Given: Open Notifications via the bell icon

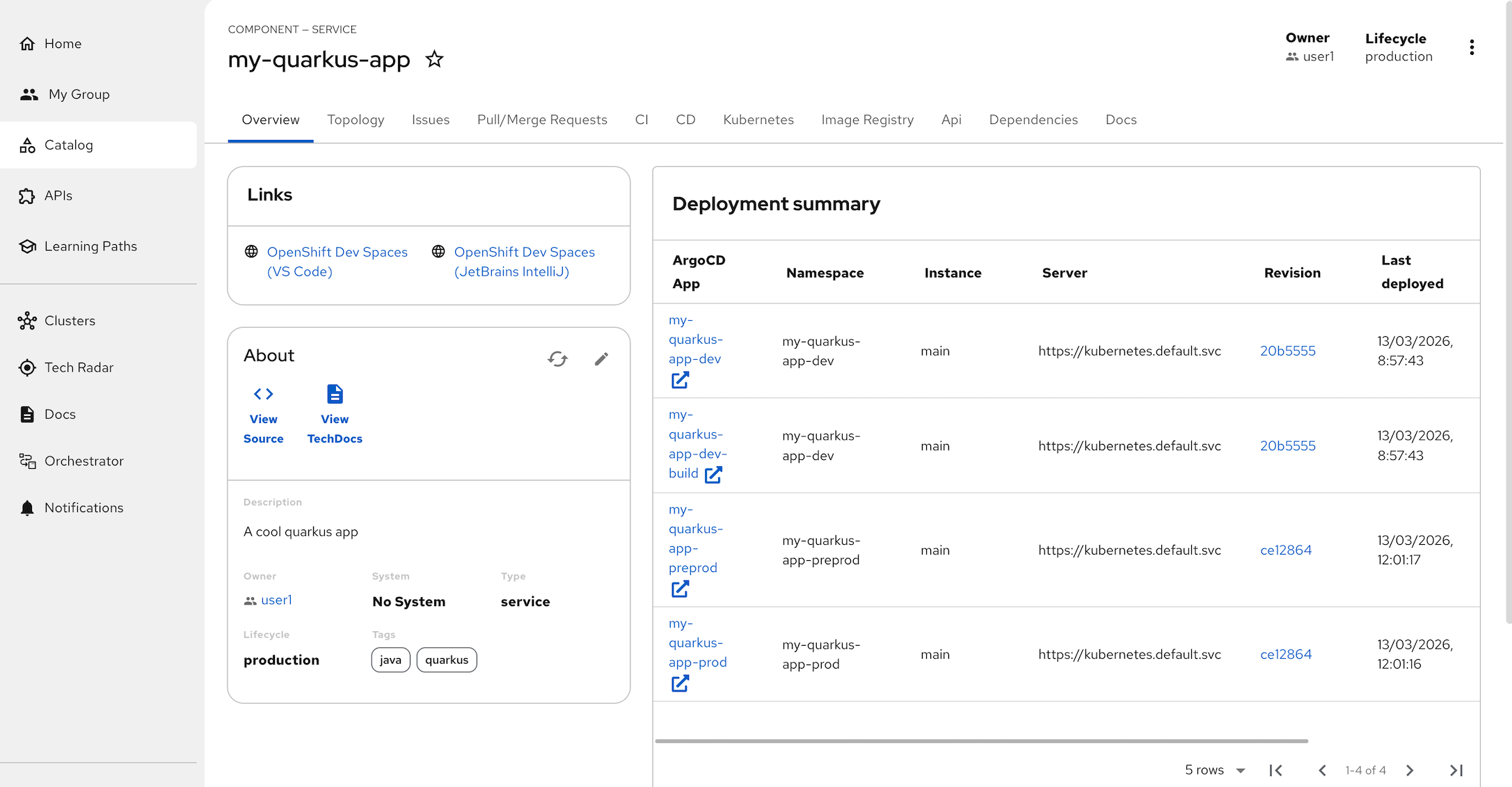Looking at the screenshot, I should click(27, 507).
